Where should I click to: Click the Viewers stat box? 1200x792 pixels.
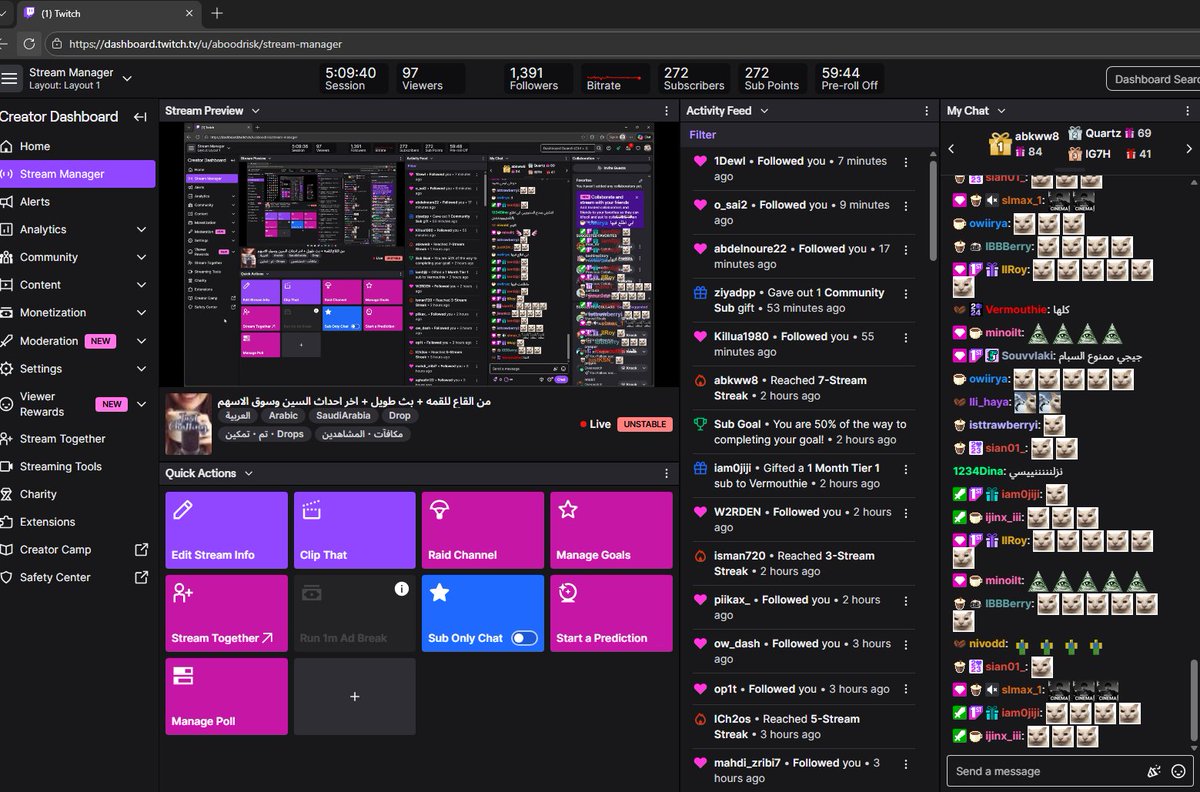click(x=430, y=79)
